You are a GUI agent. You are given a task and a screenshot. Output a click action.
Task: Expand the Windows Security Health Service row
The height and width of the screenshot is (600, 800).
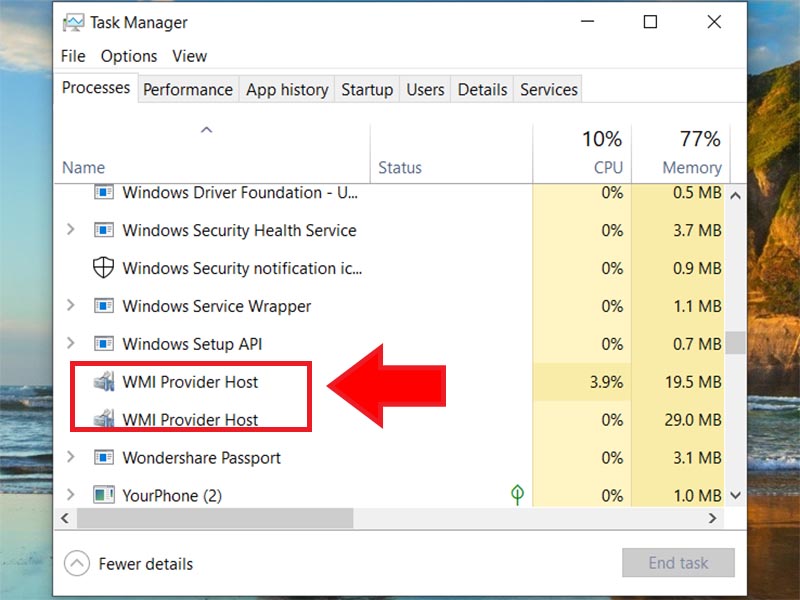[70, 230]
